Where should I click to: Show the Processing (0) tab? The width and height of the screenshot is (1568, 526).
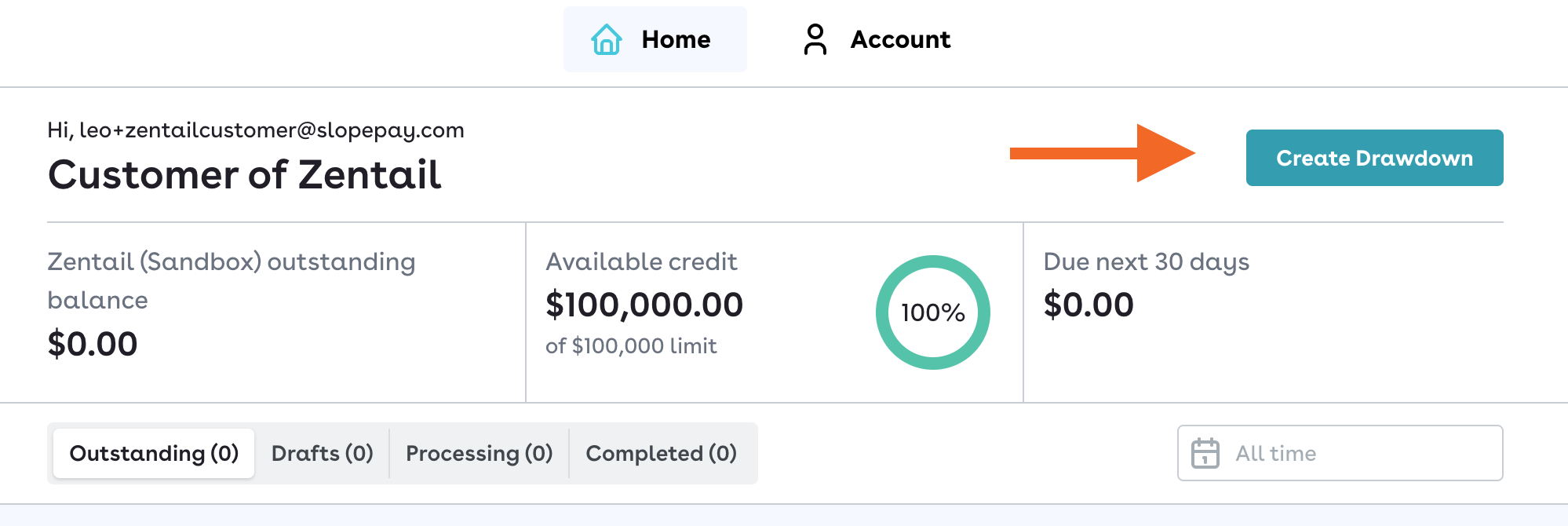(479, 453)
